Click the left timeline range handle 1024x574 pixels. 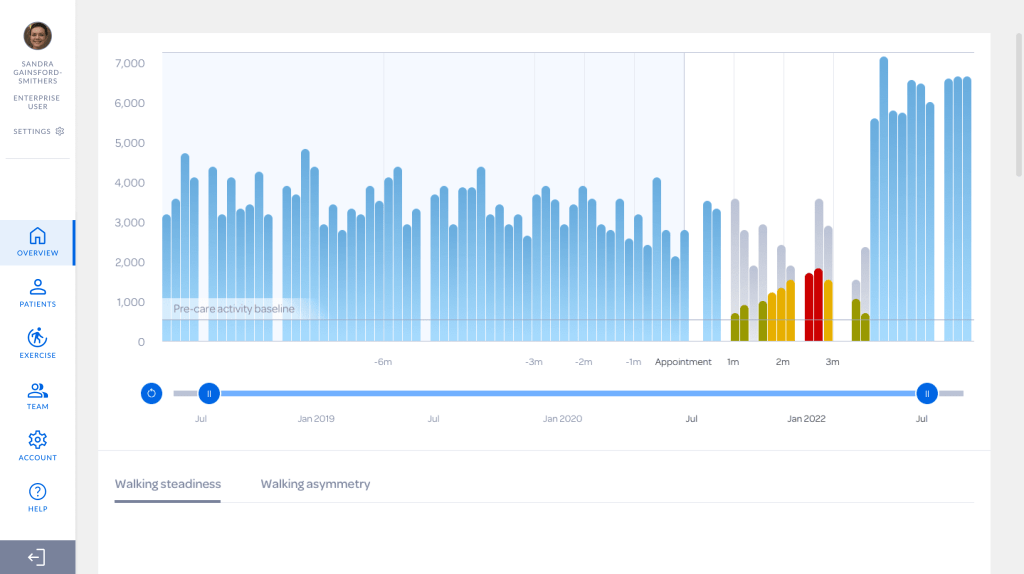click(208, 393)
